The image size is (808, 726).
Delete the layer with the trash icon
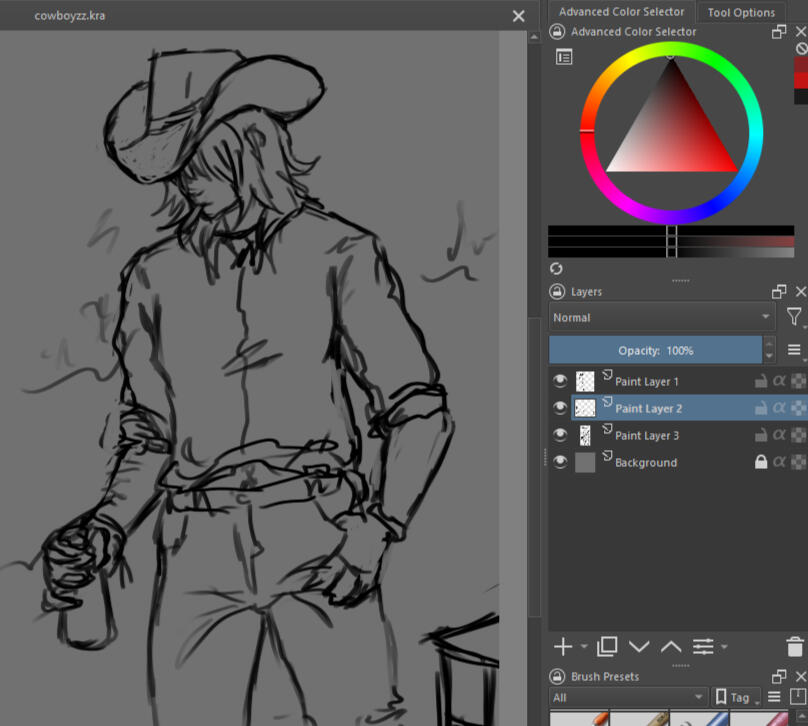pos(794,647)
